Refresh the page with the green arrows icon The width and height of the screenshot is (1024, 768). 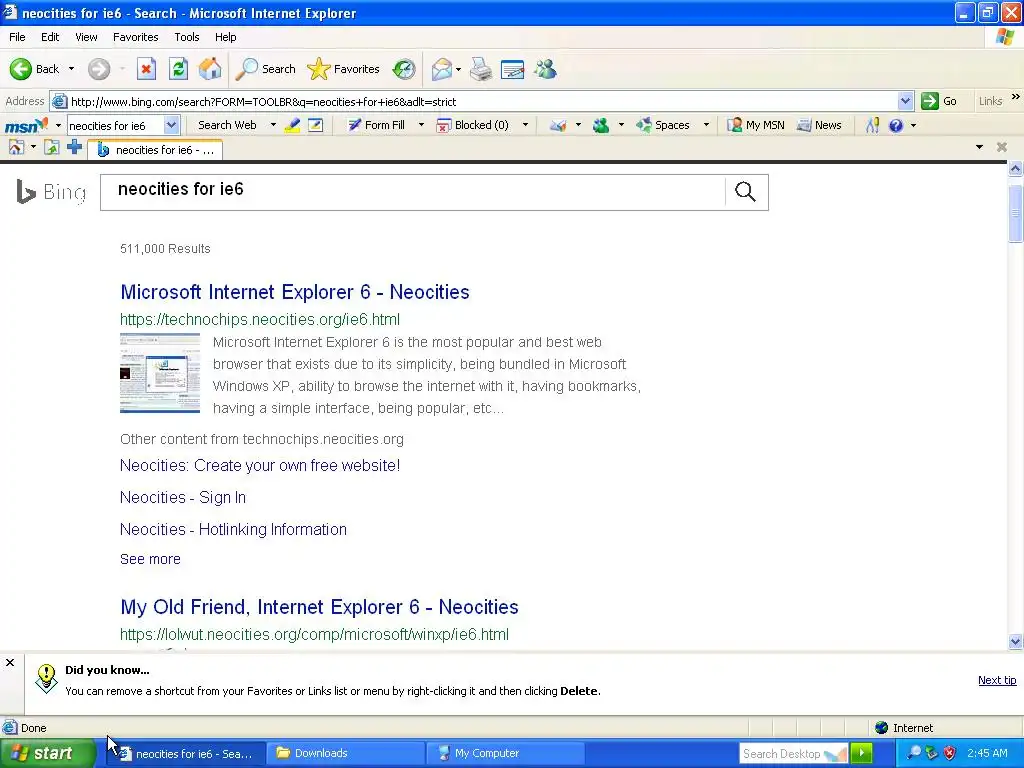tap(178, 69)
